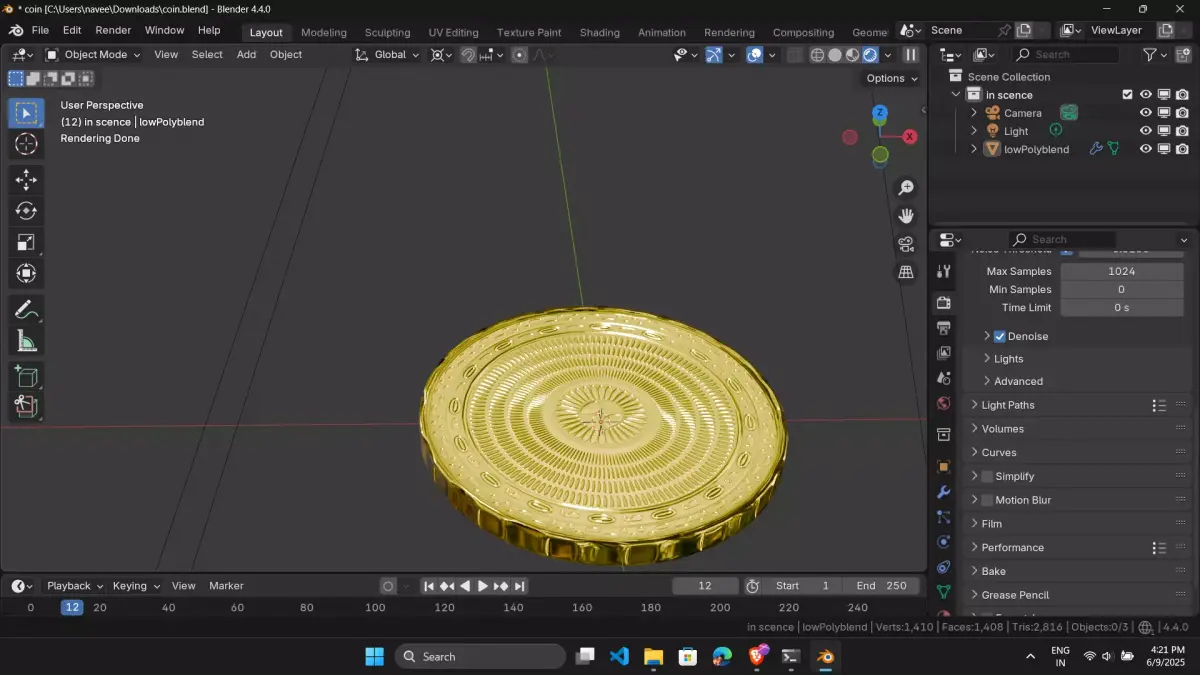Switch to solid viewport shading
Screen dimensions: 1200x675
(x=835, y=55)
